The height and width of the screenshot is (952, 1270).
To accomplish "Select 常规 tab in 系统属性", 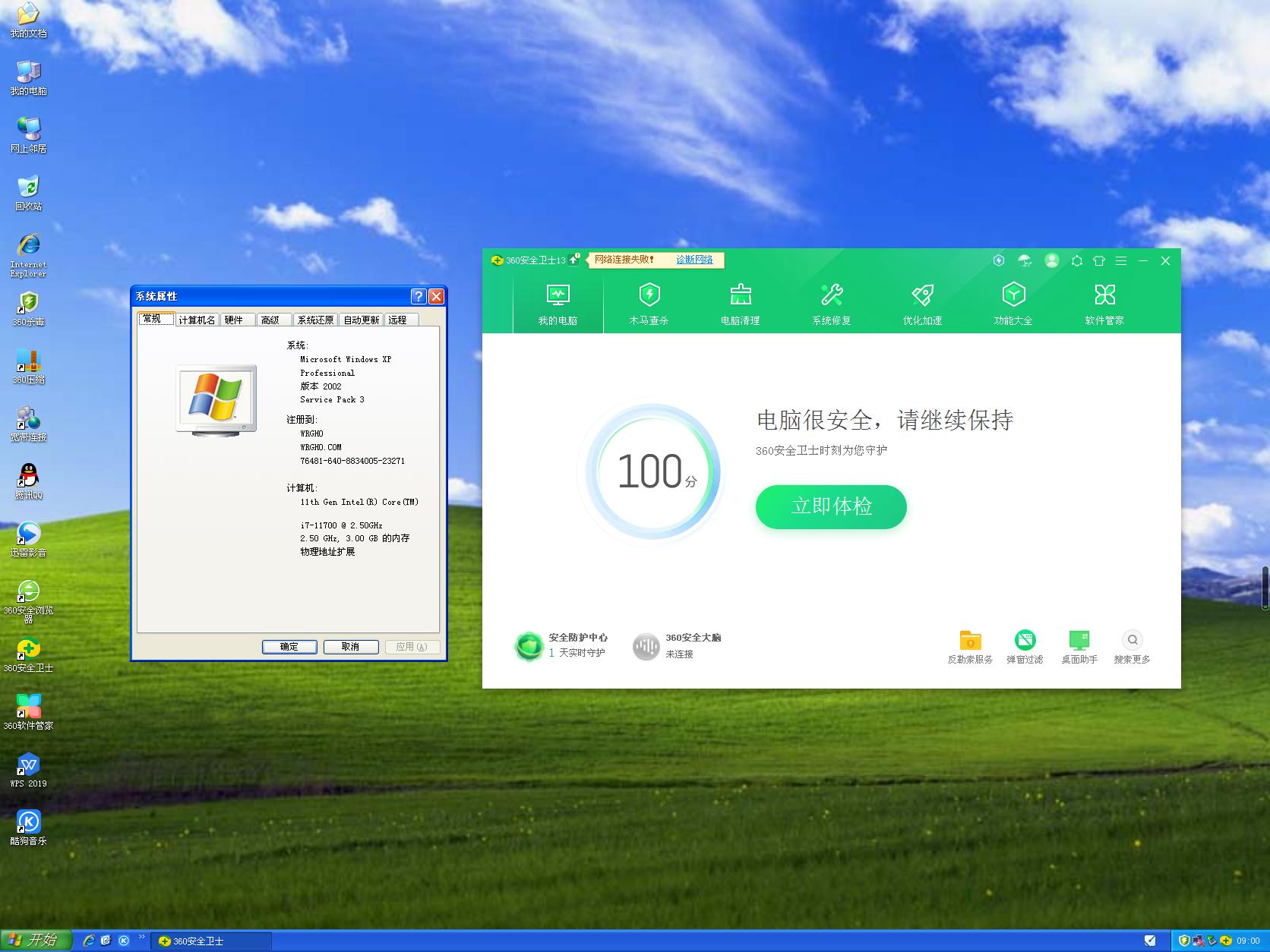I will (x=156, y=319).
